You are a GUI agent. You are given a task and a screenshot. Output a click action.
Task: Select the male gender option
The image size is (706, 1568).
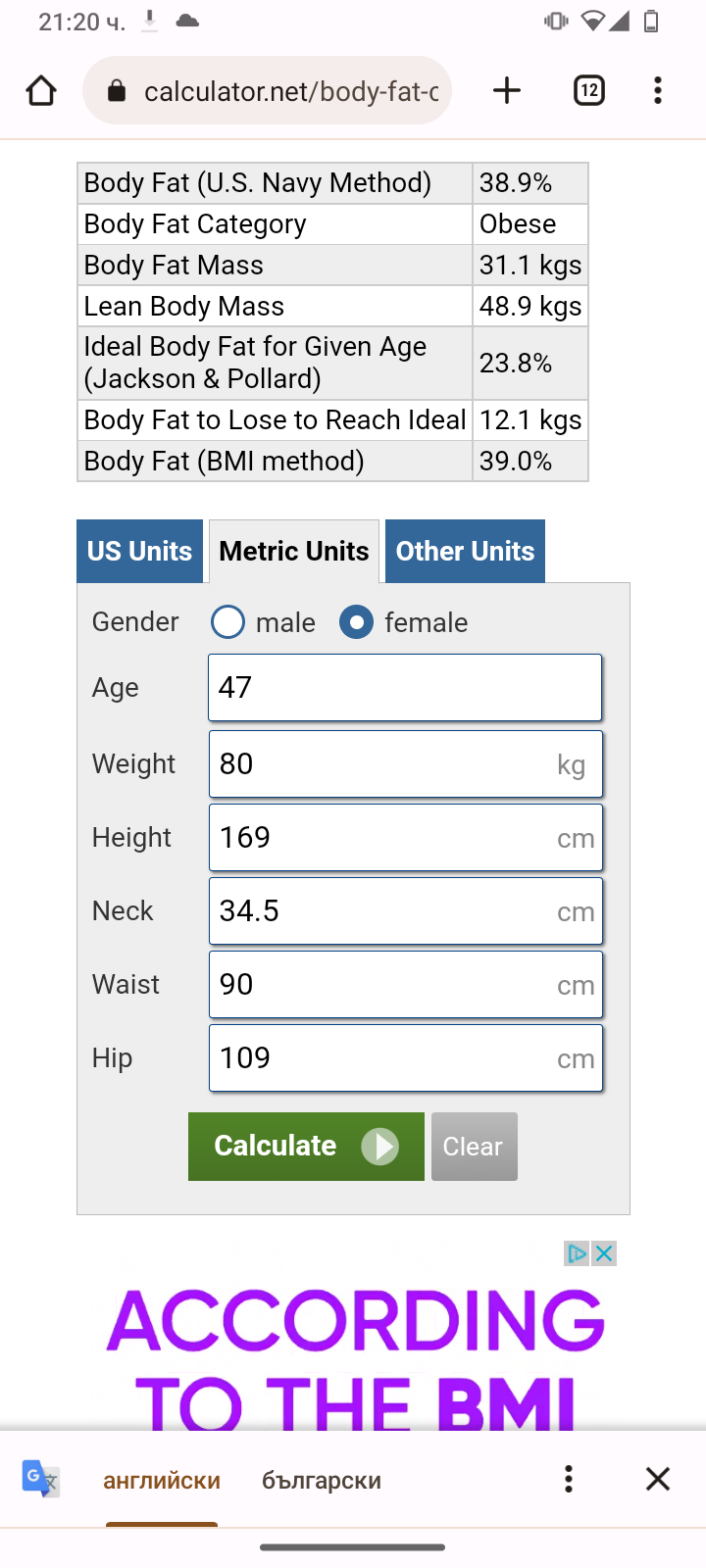tap(227, 622)
